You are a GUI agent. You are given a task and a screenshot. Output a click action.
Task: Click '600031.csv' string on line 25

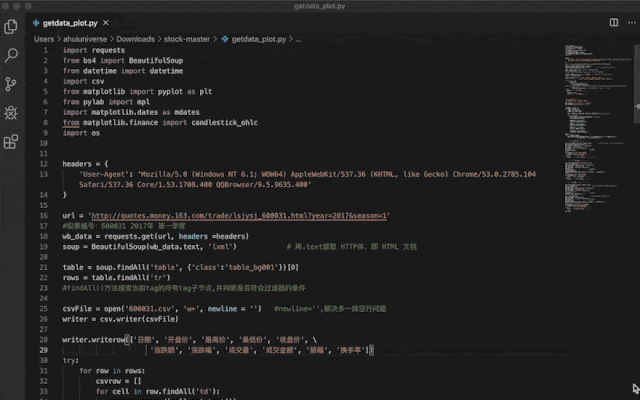pos(149,309)
